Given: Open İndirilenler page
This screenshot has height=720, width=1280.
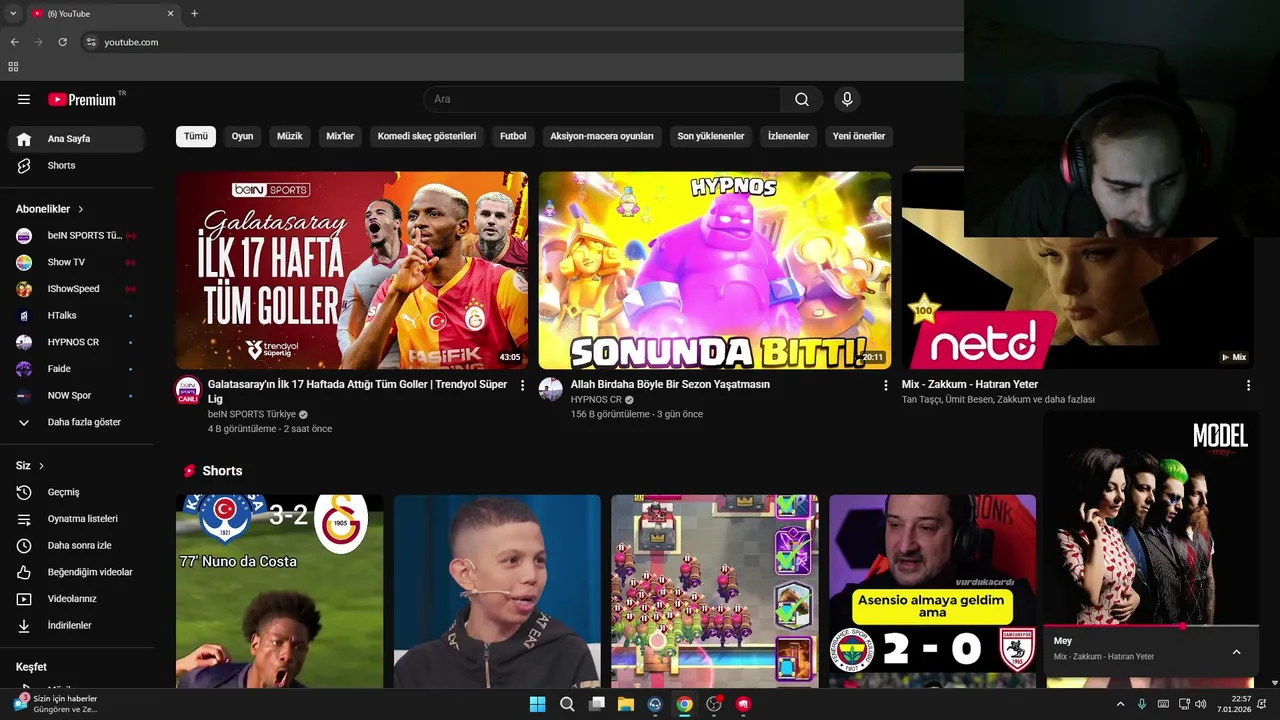Looking at the screenshot, I should (76, 625).
